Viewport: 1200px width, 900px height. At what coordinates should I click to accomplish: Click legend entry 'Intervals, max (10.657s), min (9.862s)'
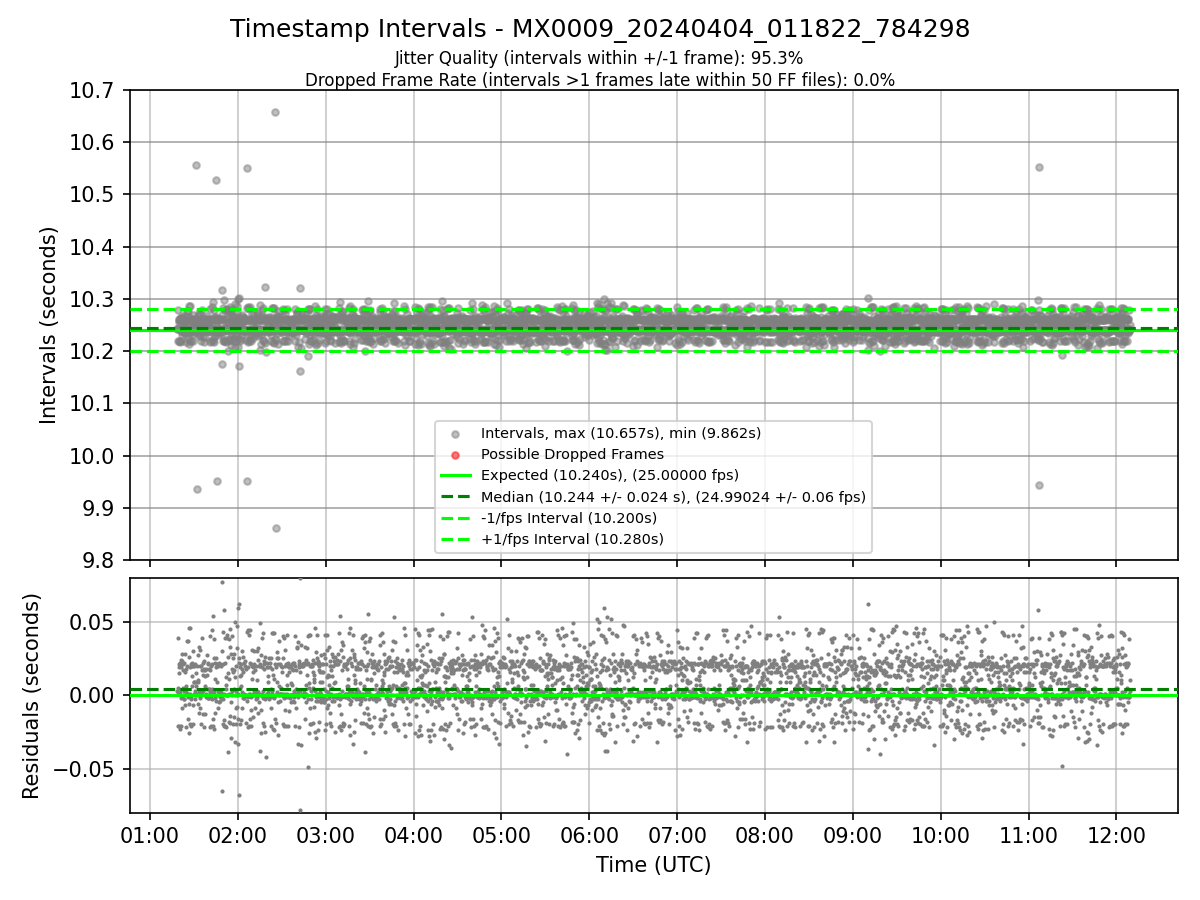[x=621, y=433]
